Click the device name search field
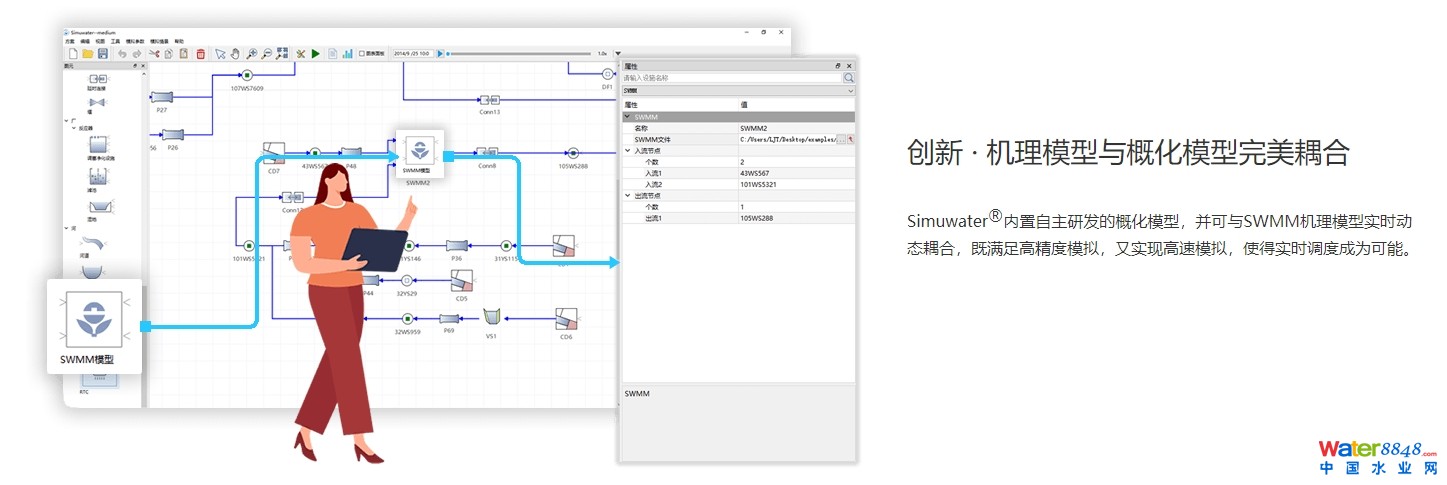1447x485 pixels. [x=730, y=77]
